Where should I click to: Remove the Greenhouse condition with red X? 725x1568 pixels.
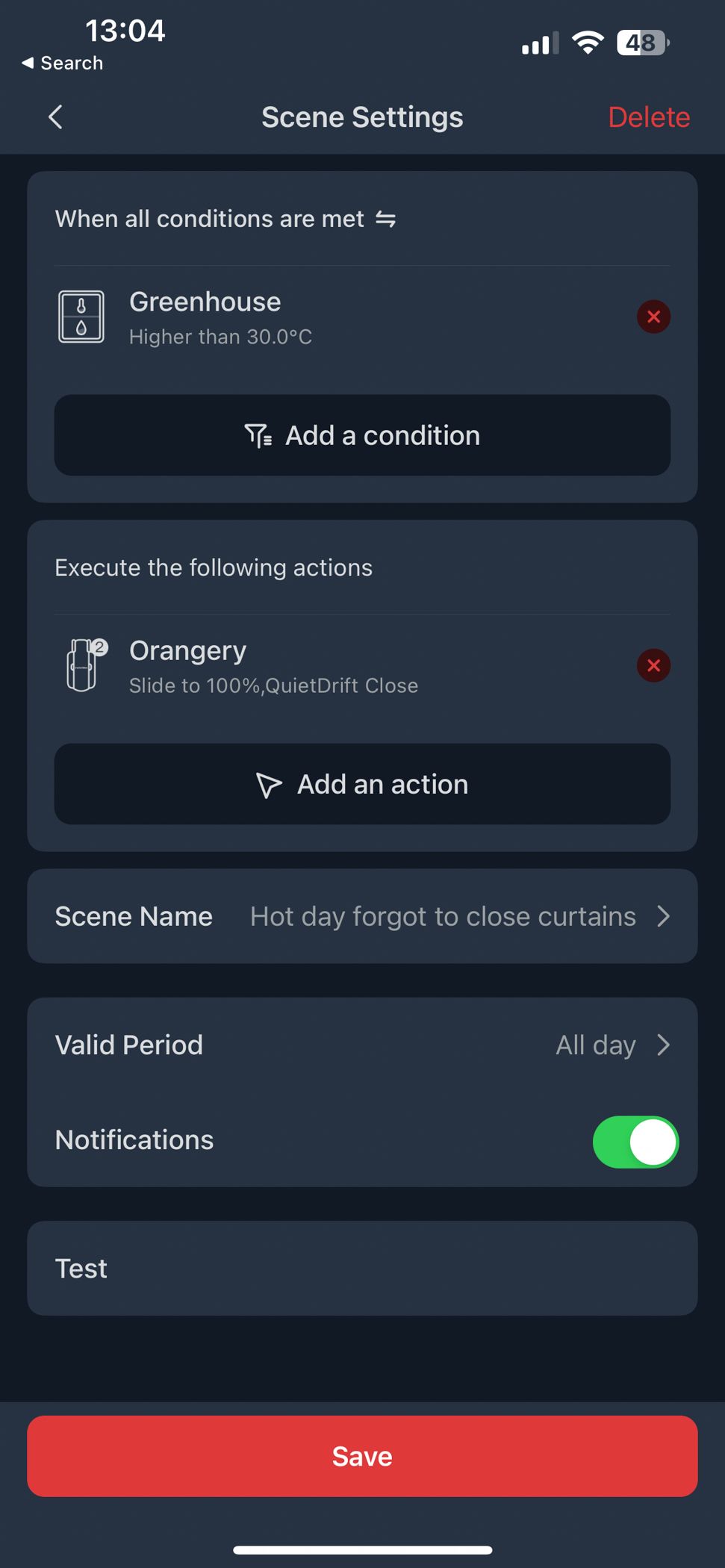point(653,317)
